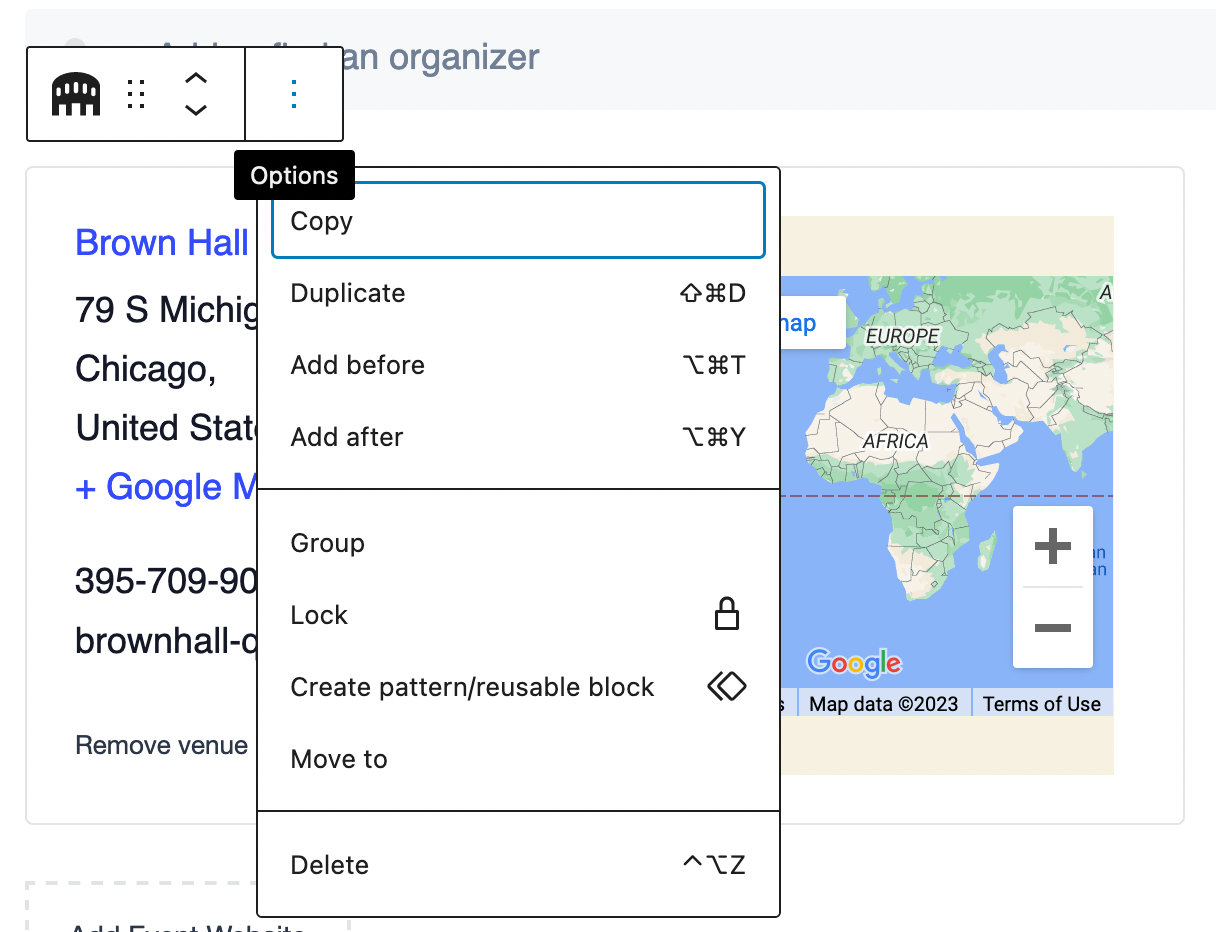
Task: Click the lock padlock icon
Action: pyautogui.click(x=727, y=614)
